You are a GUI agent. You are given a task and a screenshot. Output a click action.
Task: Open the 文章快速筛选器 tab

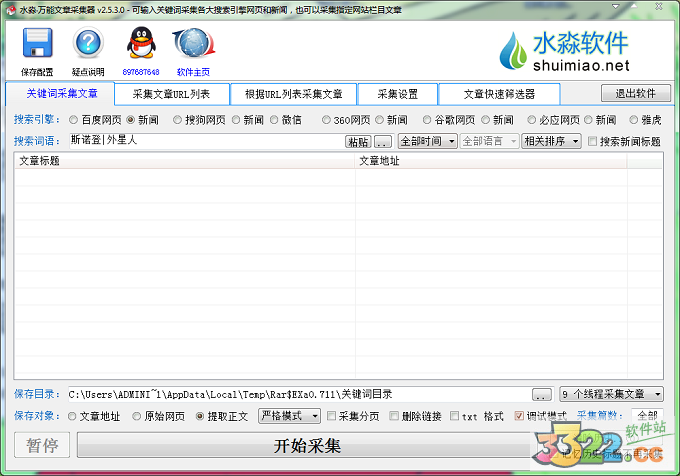click(x=499, y=94)
